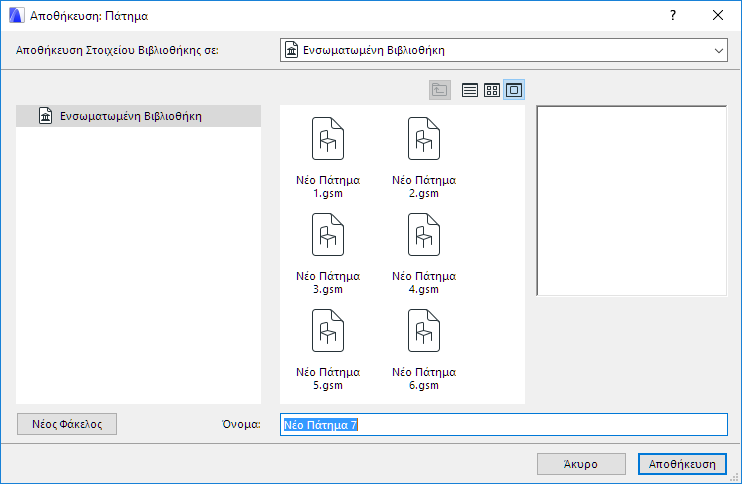Viewport: 742px width, 484px height.
Task: Click the Νέο Πάτημα 1.gsm file name
Action: tap(328, 186)
